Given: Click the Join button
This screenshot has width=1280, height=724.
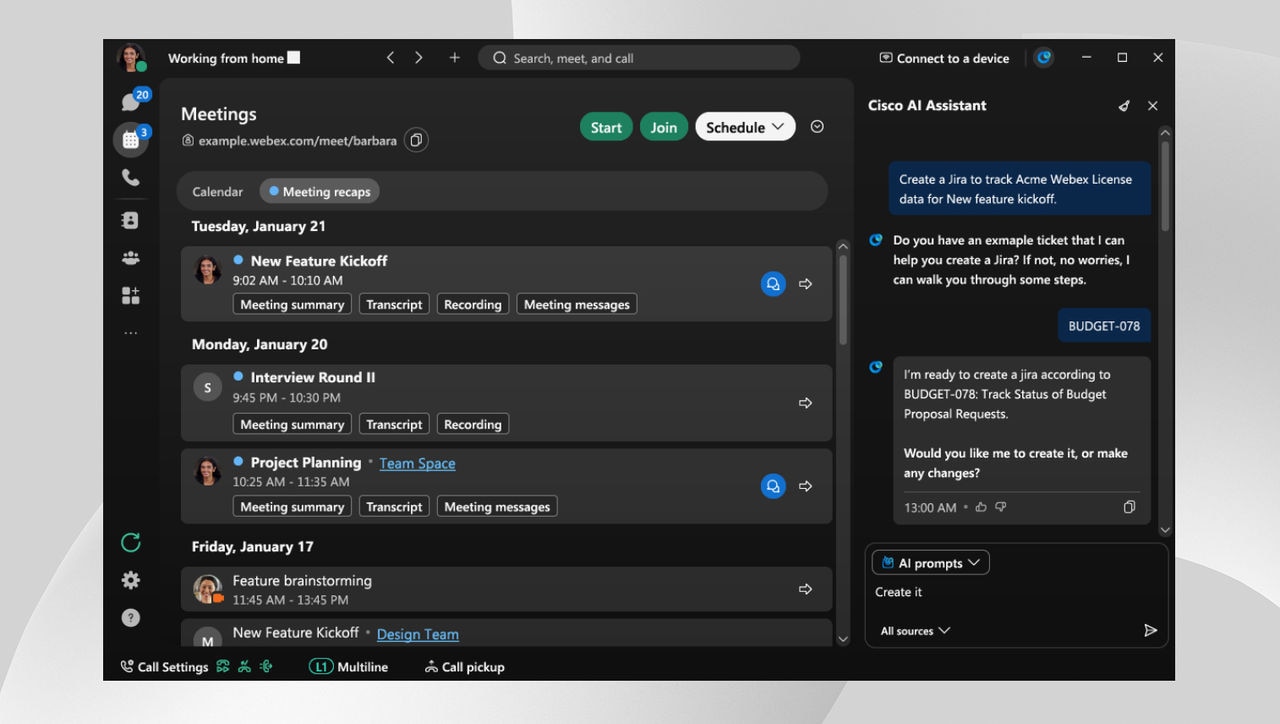Looking at the screenshot, I should [664, 127].
